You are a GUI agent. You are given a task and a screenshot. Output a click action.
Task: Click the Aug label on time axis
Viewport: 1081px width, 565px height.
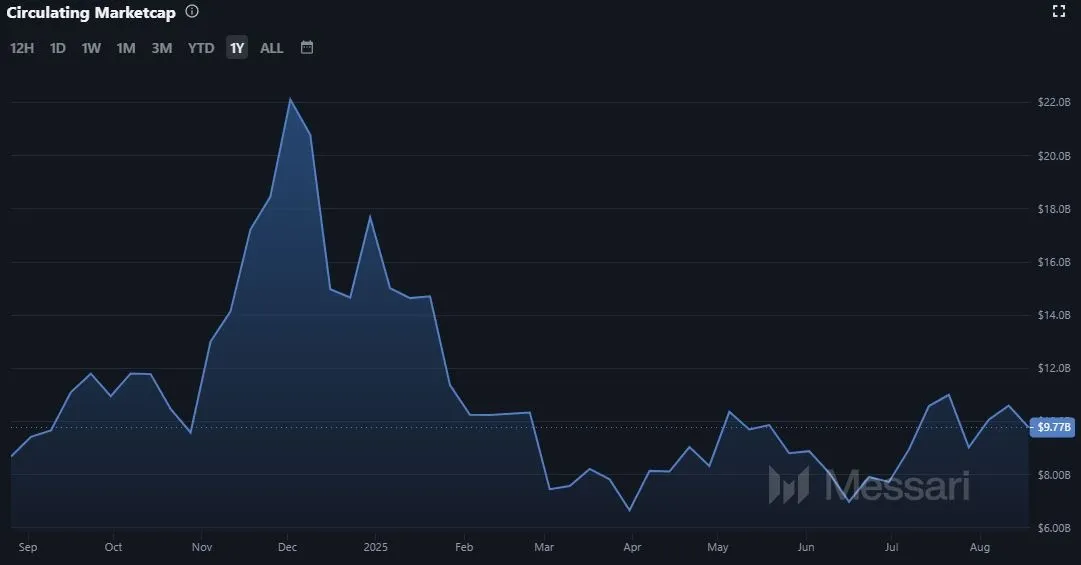tap(980, 547)
